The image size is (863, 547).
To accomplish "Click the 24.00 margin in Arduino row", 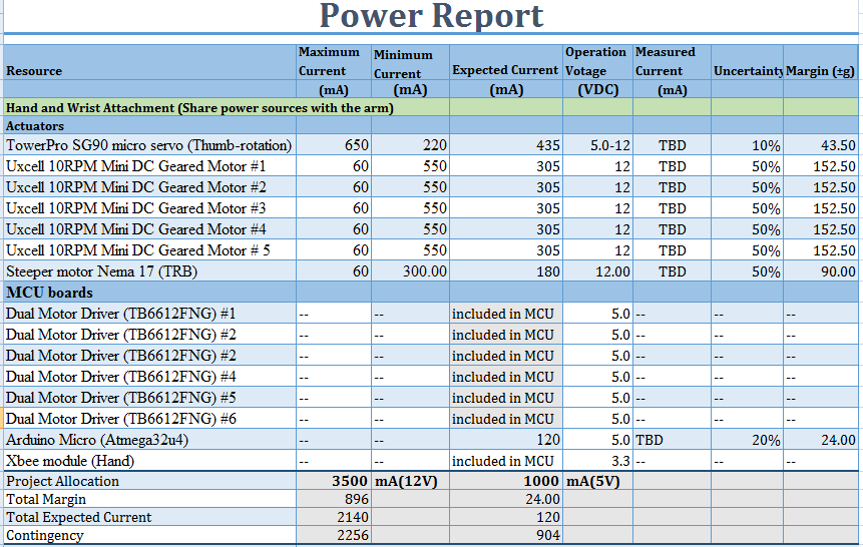I will tap(820, 440).
